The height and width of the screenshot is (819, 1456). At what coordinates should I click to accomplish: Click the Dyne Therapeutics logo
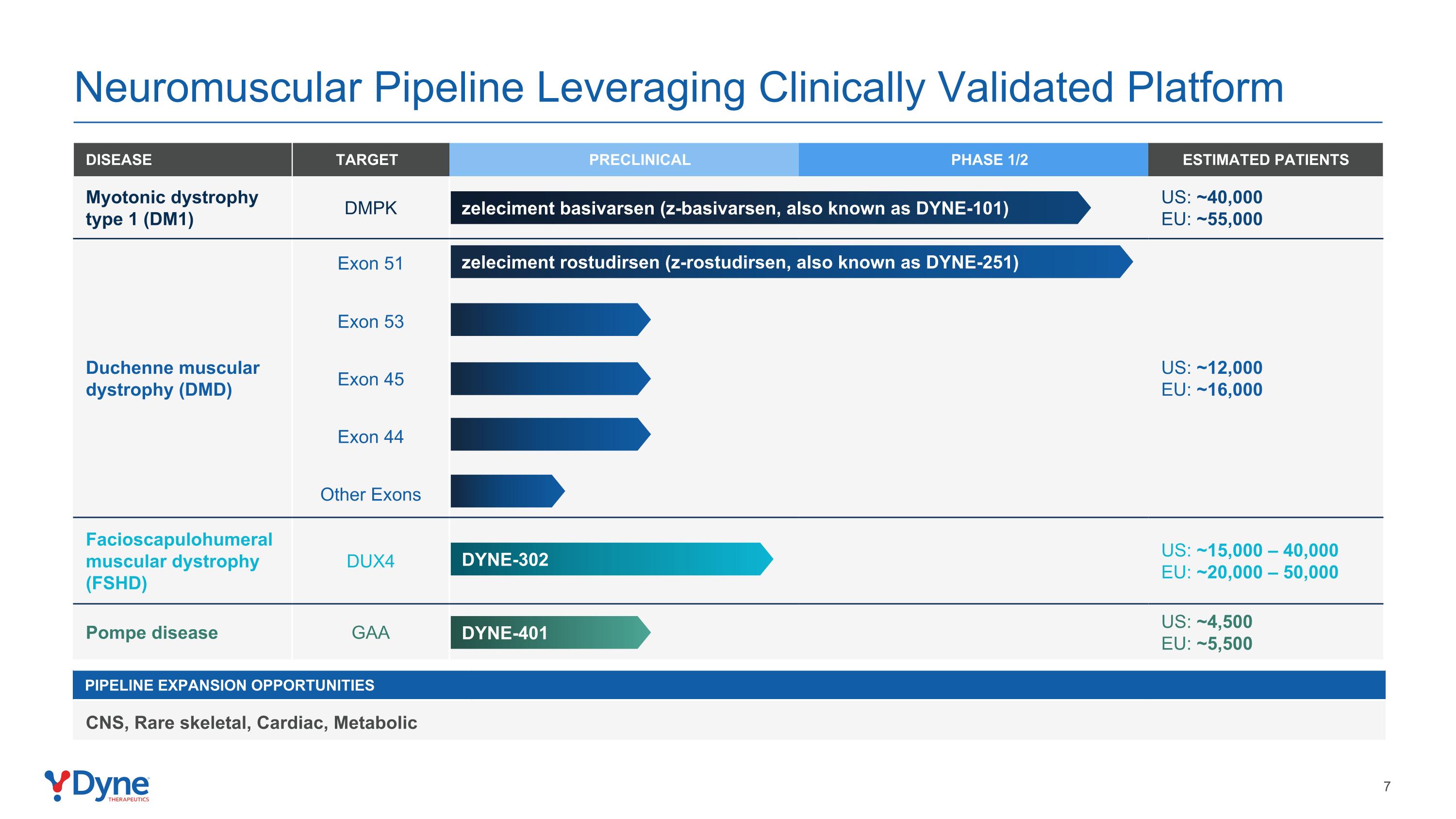[x=97, y=785]
